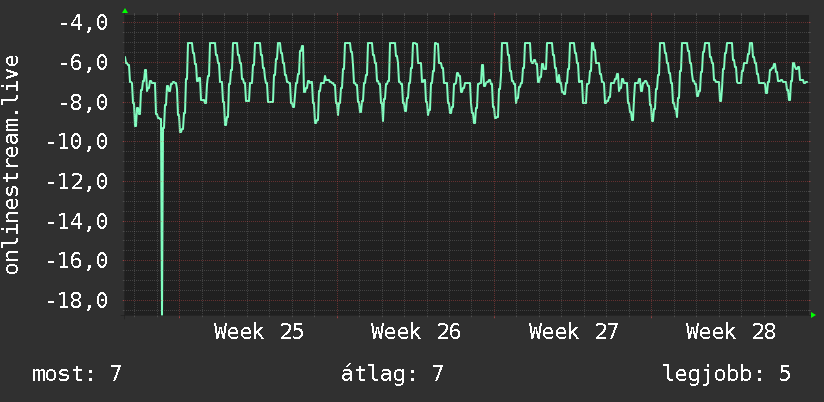Click the 'átlag: 7' statistic
The image size is (824, 402).
(392, 374)
